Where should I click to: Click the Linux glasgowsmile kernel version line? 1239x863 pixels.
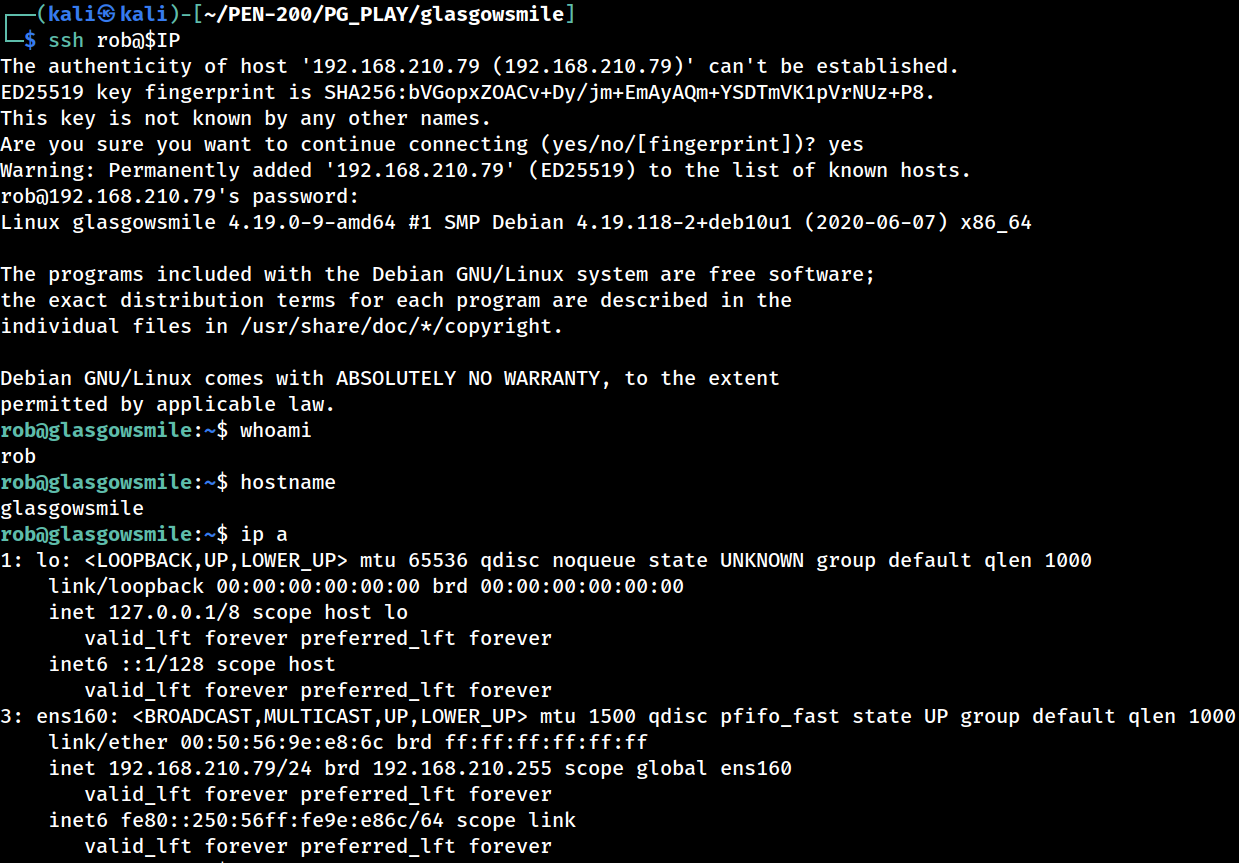tap(516, 223)
